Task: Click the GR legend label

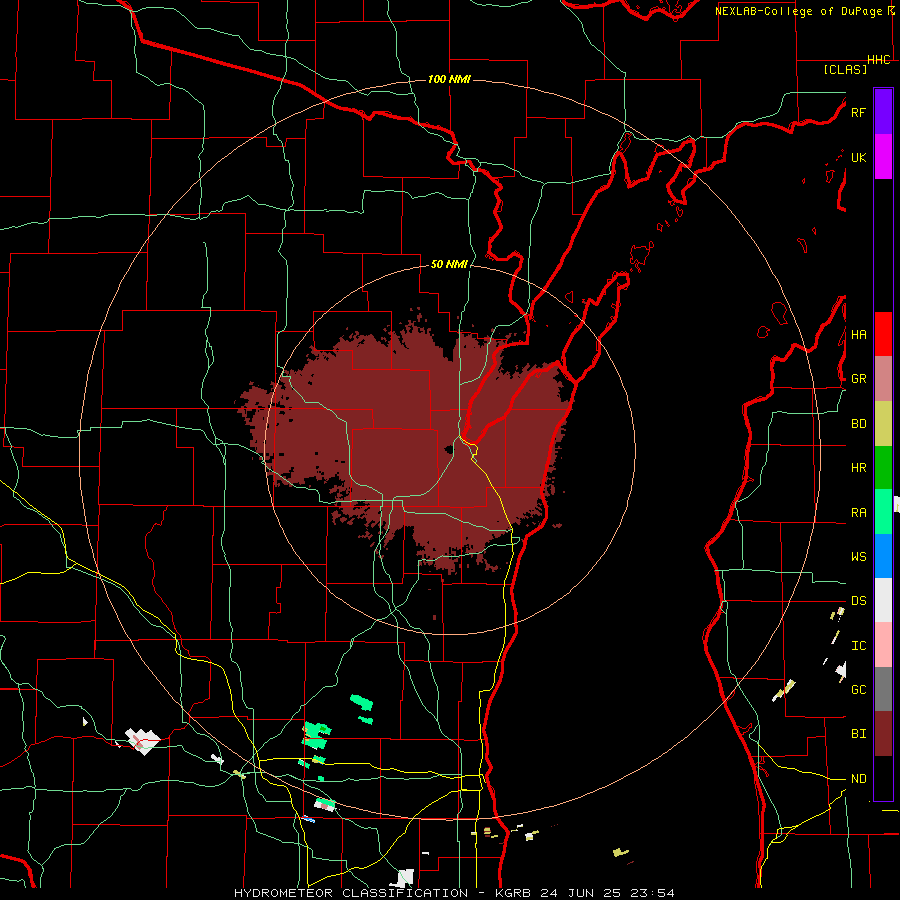Action: pyautogui.click(x=859, y=379)
